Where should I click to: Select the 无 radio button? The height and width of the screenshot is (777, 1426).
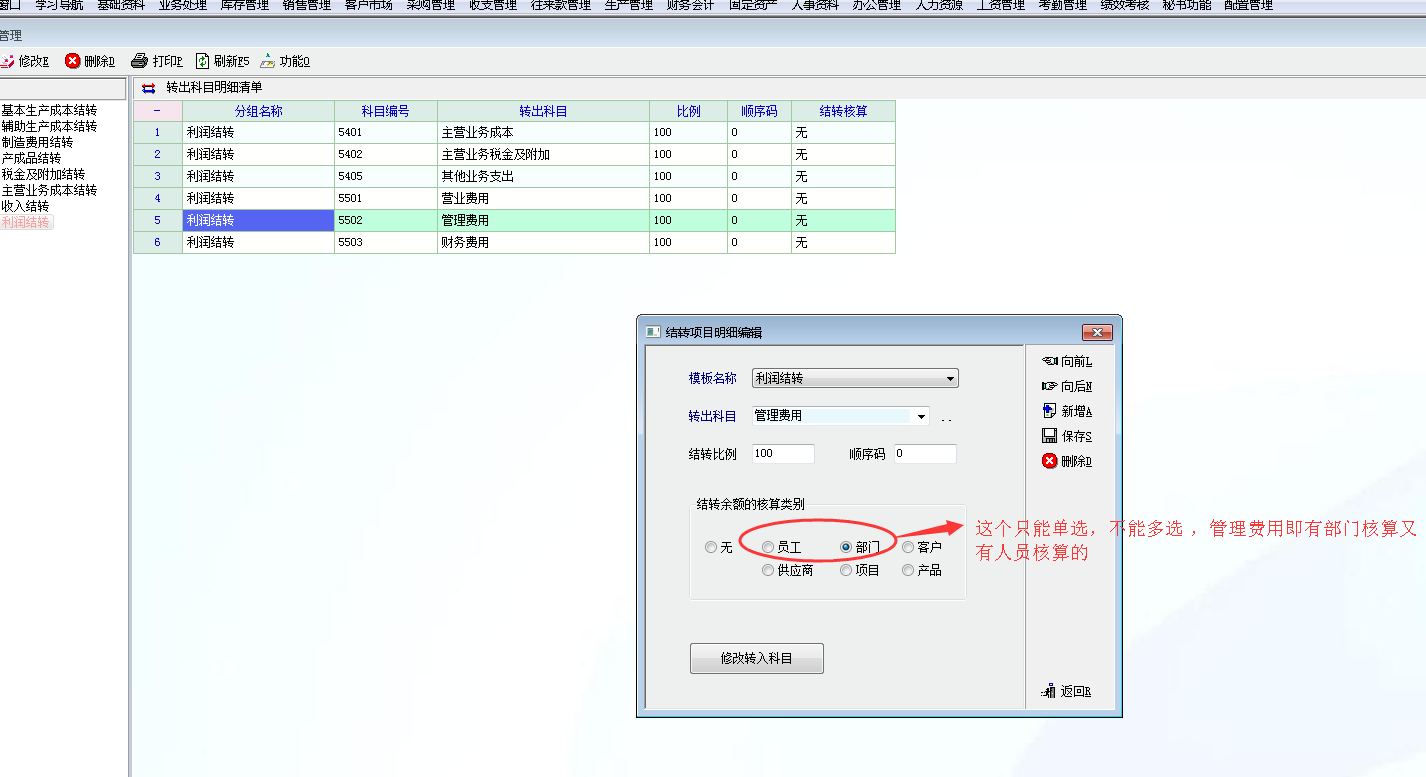(x=711, y=547)
